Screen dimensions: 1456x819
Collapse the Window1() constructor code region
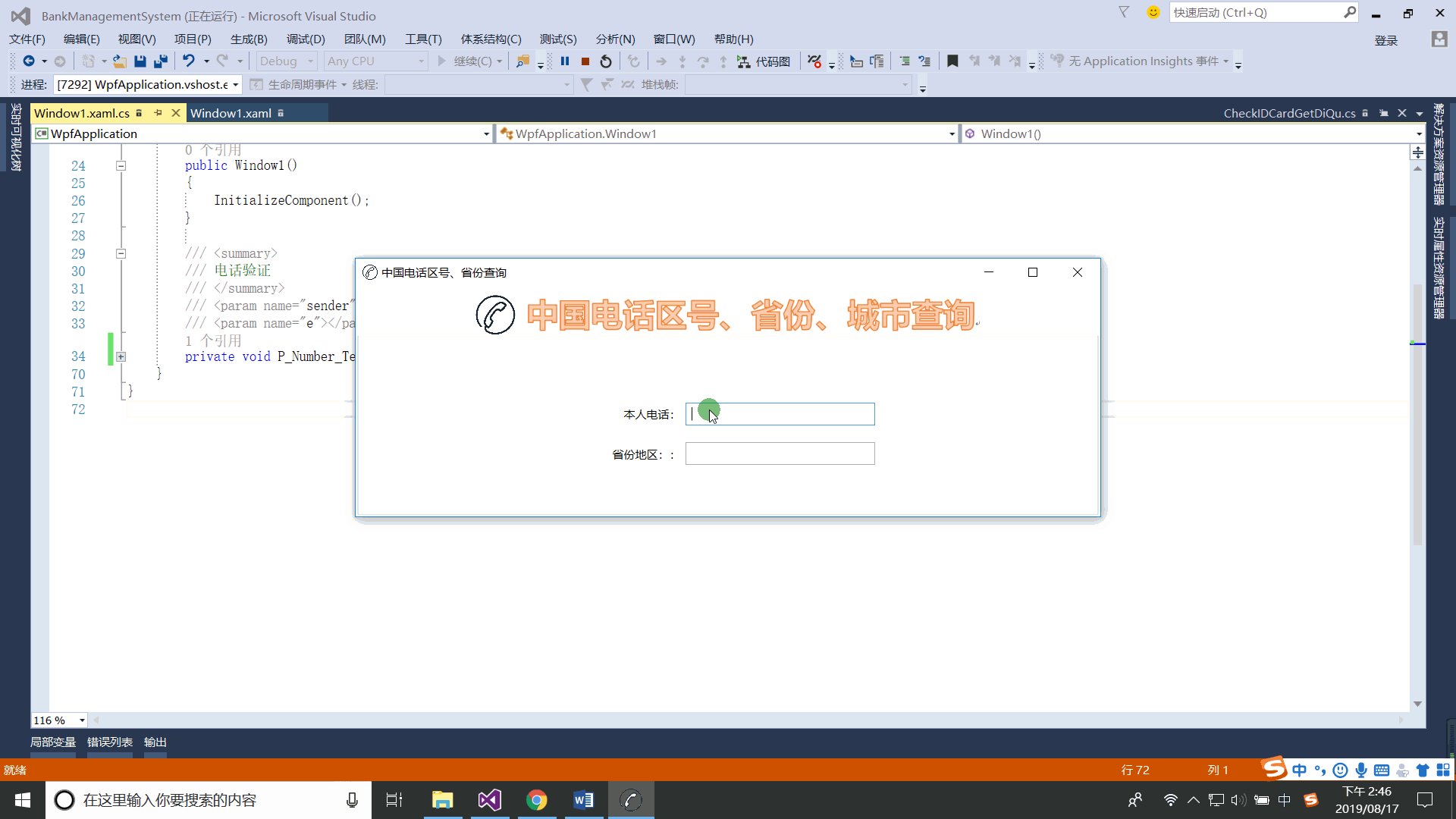[x=121, y=165]
